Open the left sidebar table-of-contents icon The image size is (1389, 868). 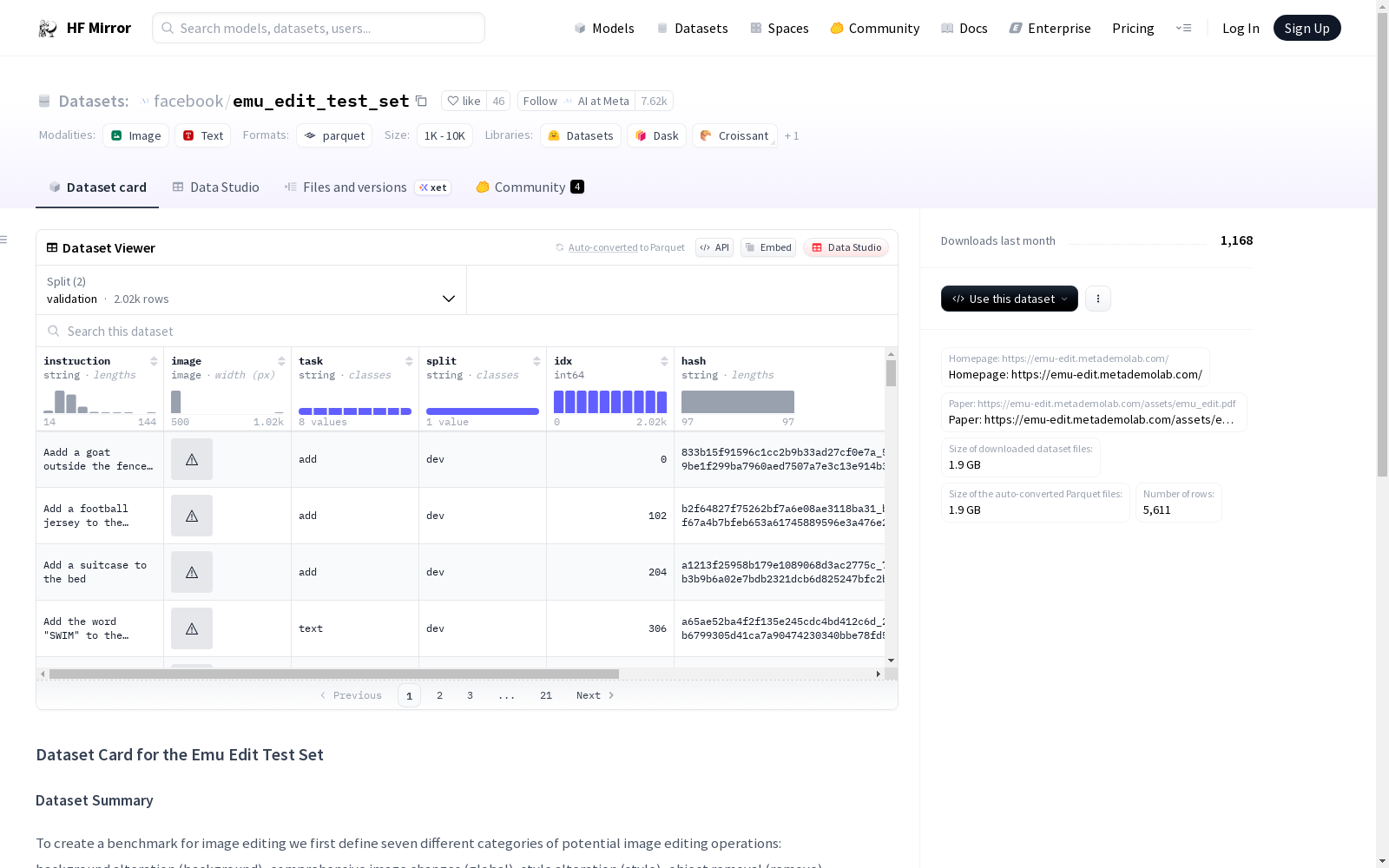[x=3, y=240]
